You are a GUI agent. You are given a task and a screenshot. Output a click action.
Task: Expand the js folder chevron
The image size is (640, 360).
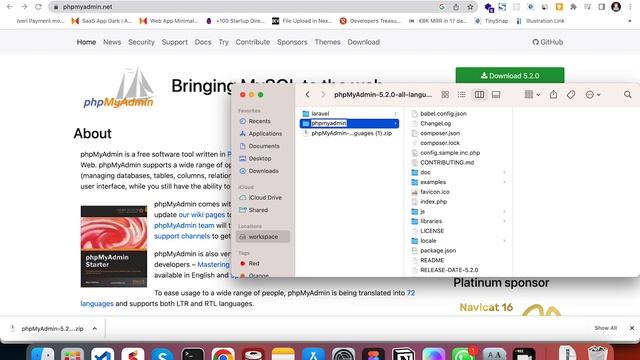(504, 211)
